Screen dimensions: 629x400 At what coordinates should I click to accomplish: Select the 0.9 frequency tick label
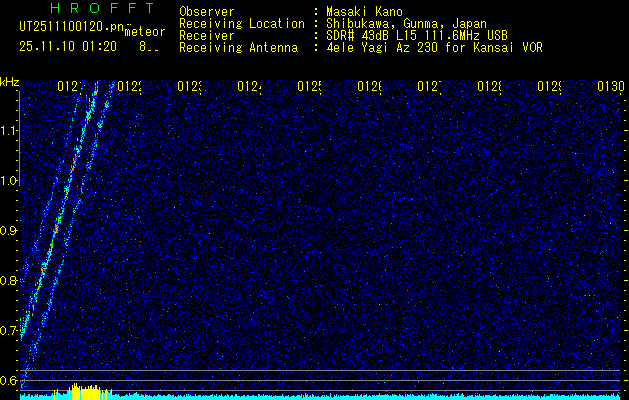tap(9, 231)
